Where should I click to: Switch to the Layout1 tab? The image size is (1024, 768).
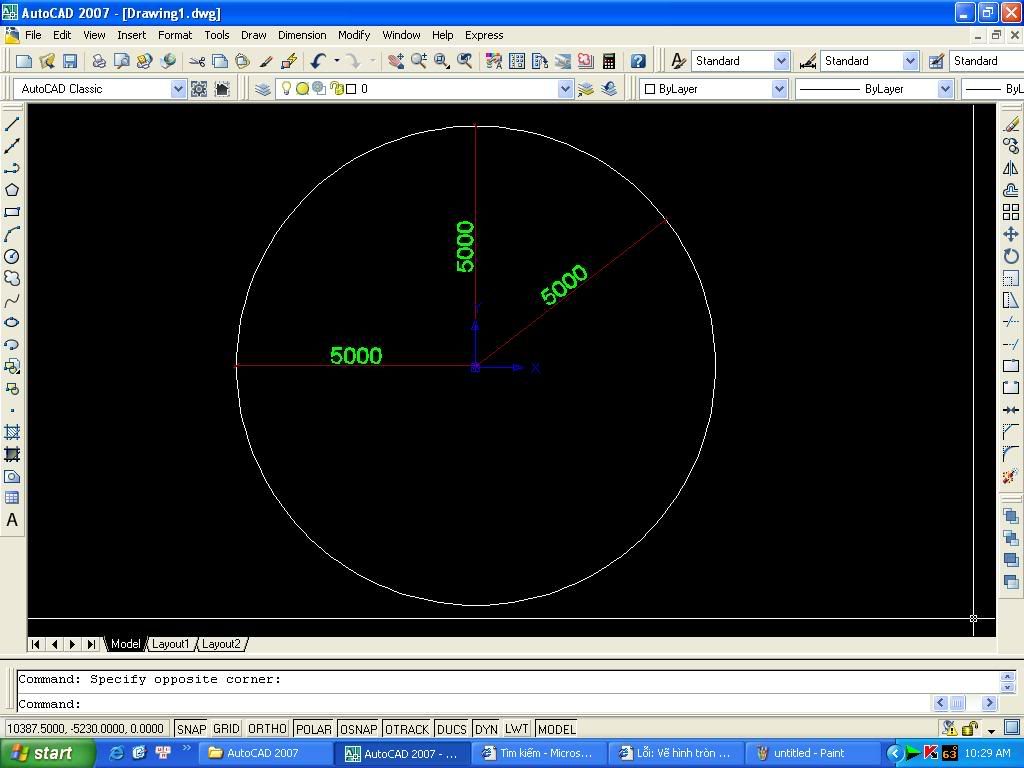(170, 644)
